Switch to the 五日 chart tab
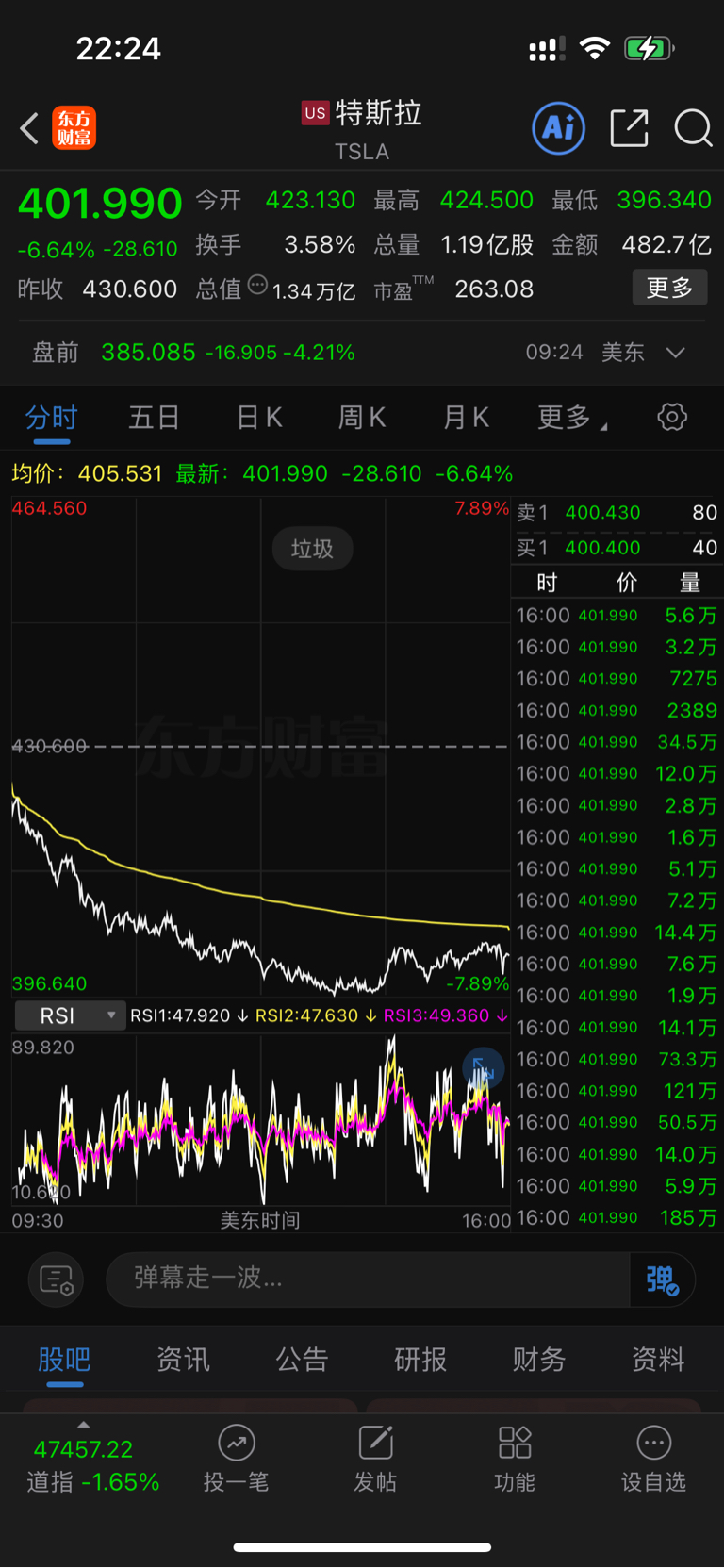Viewport: 724px width, 1568px height. 155,418
